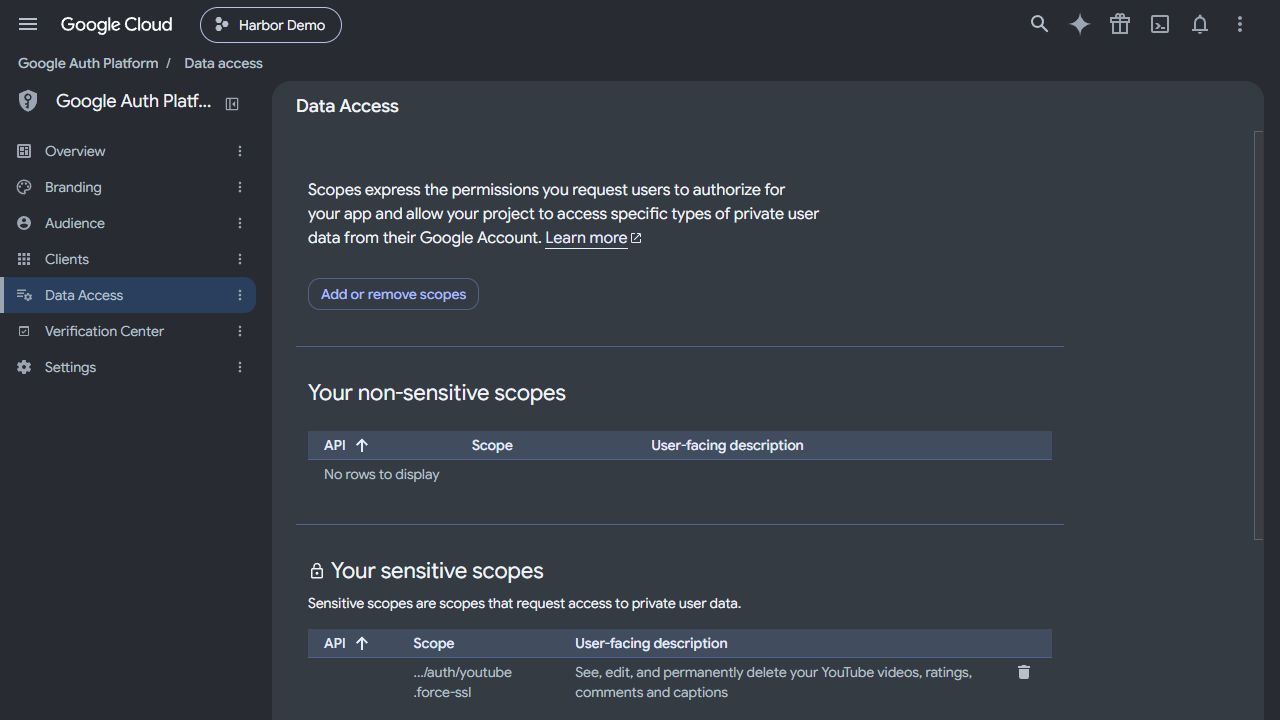Open notifications bell
Image resolution: width=1280 pixels, height=720 pixels.
(1200, 24)
